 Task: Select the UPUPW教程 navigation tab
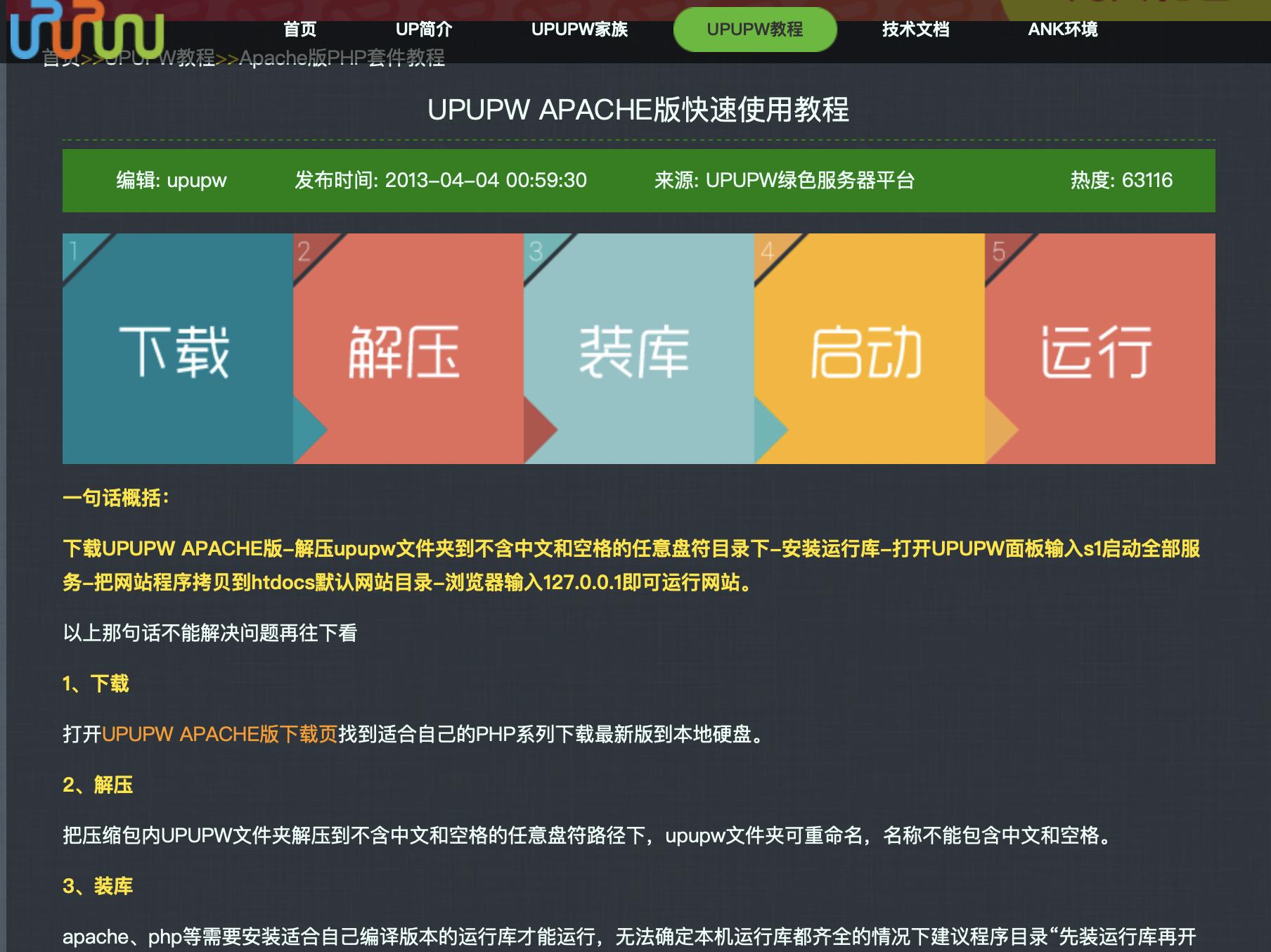pyautogui.click(x=754, y=30)
